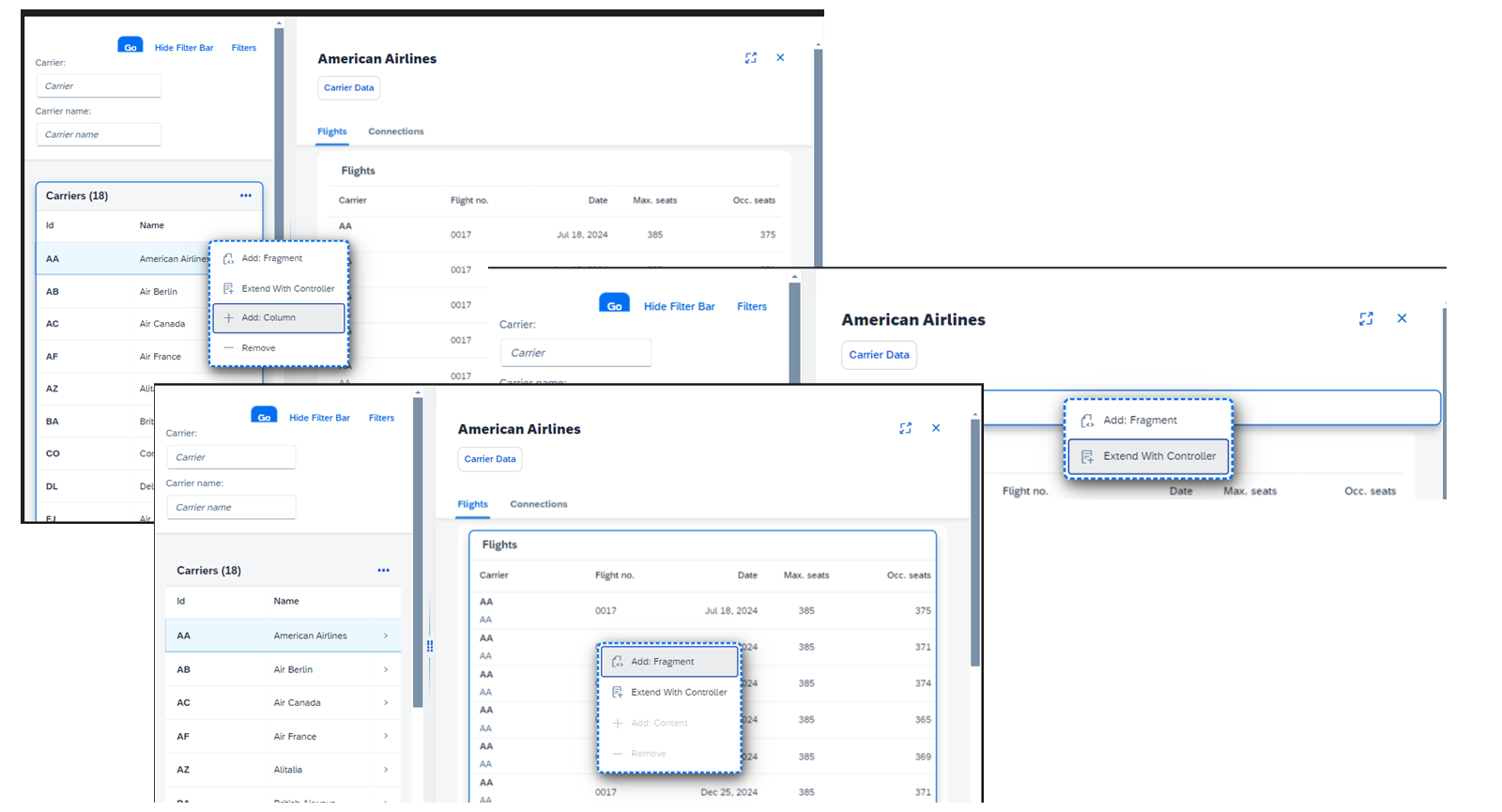Click 'Occ. seats' column header in bottom window
This screenshot has height=812, width=1502.
point(909,575)
